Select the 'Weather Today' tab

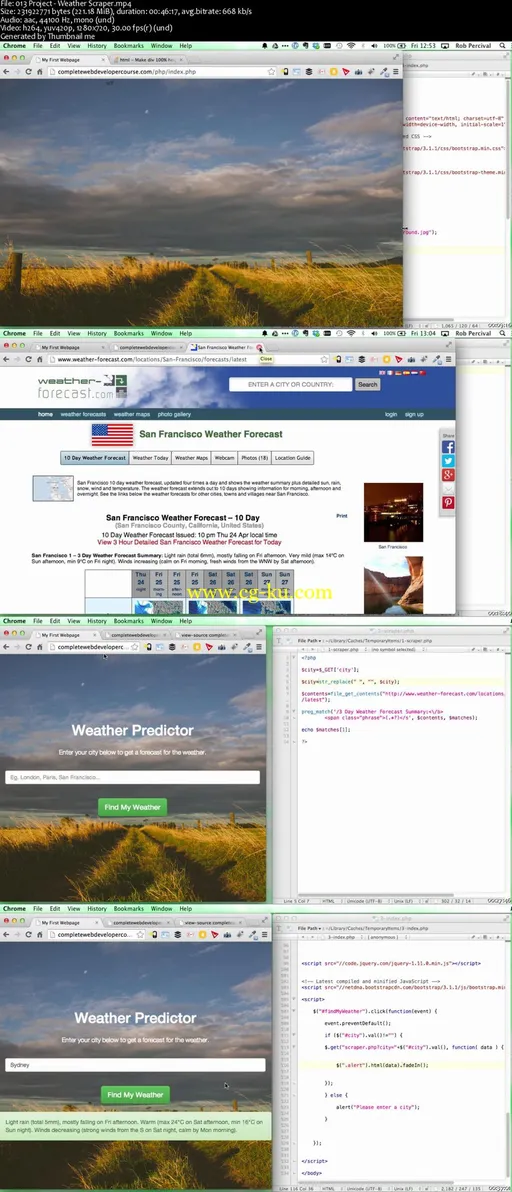pyautogui.click(x=150, y=458)
